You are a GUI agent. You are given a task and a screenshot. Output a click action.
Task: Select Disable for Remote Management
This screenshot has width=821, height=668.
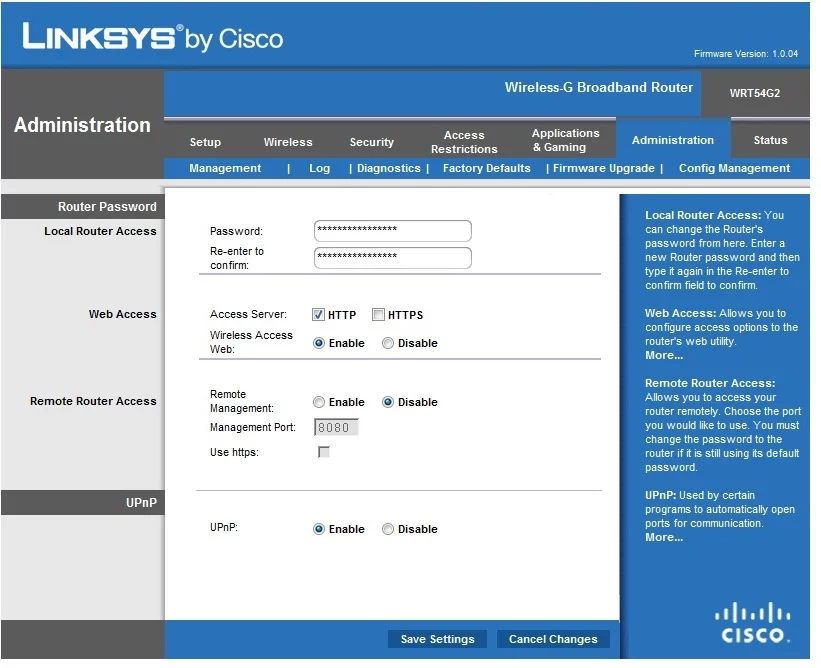point(387,402)
